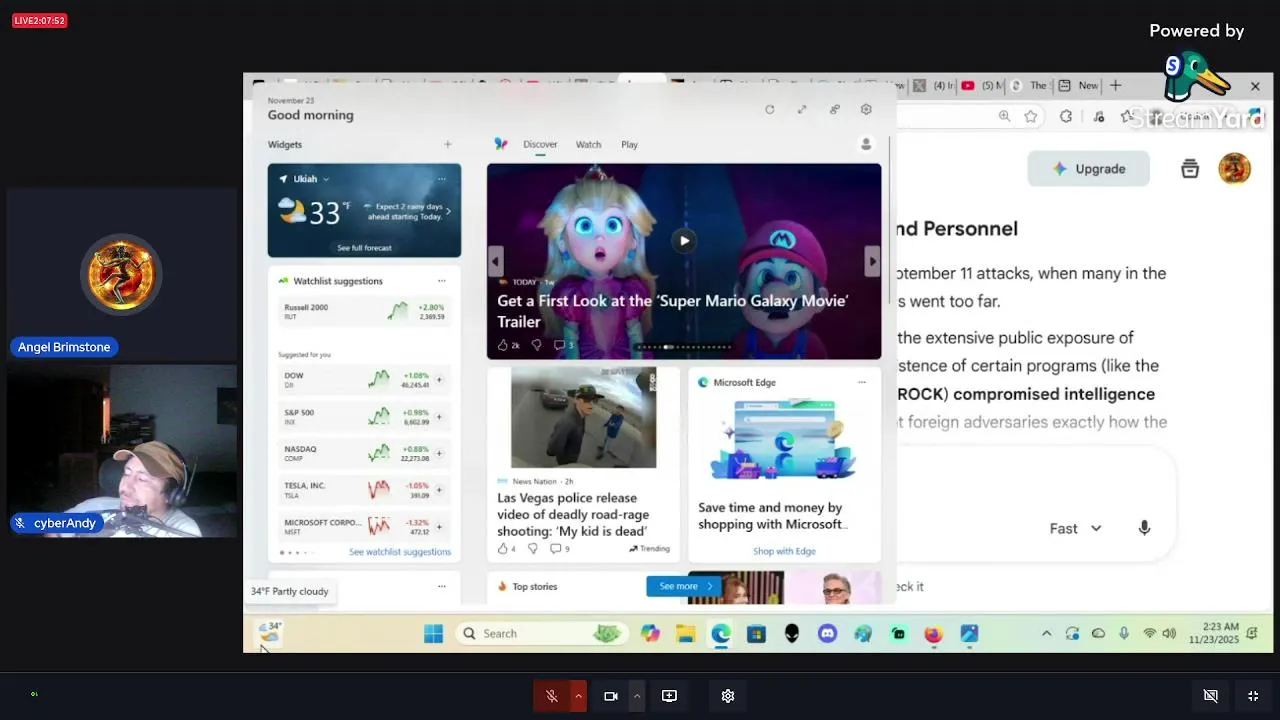Click See full forecast link
Viewport: 1280px width, 720px height.
(x=364, y=248)
